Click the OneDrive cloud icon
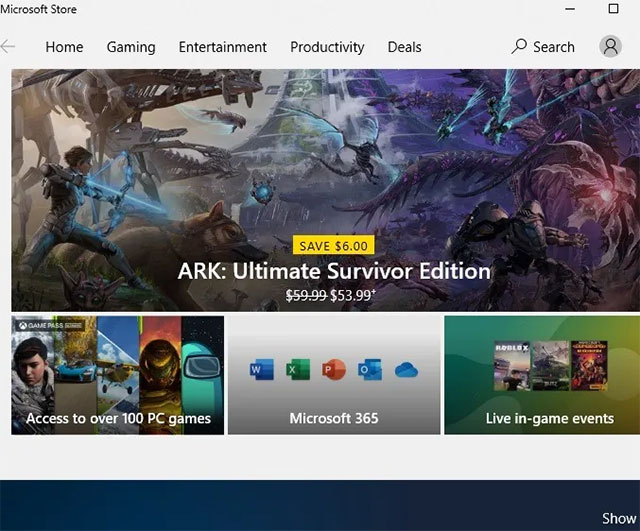The height and width of the screenshot is (531, 640). pos(406,370)
